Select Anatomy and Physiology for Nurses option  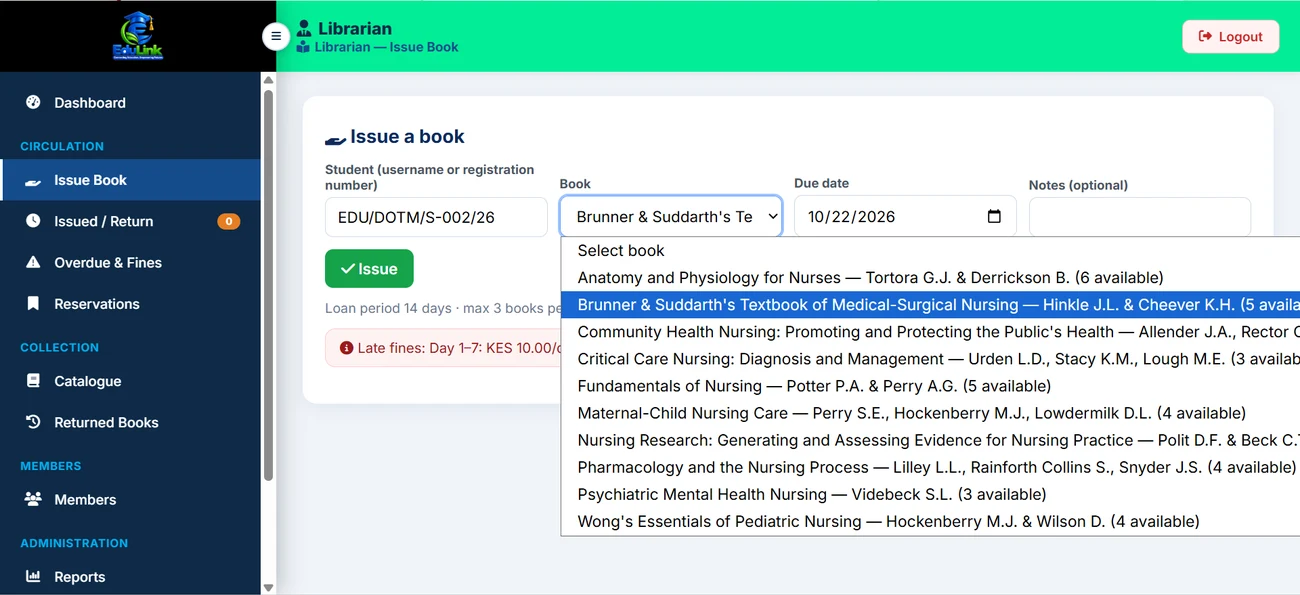[930, 277]
